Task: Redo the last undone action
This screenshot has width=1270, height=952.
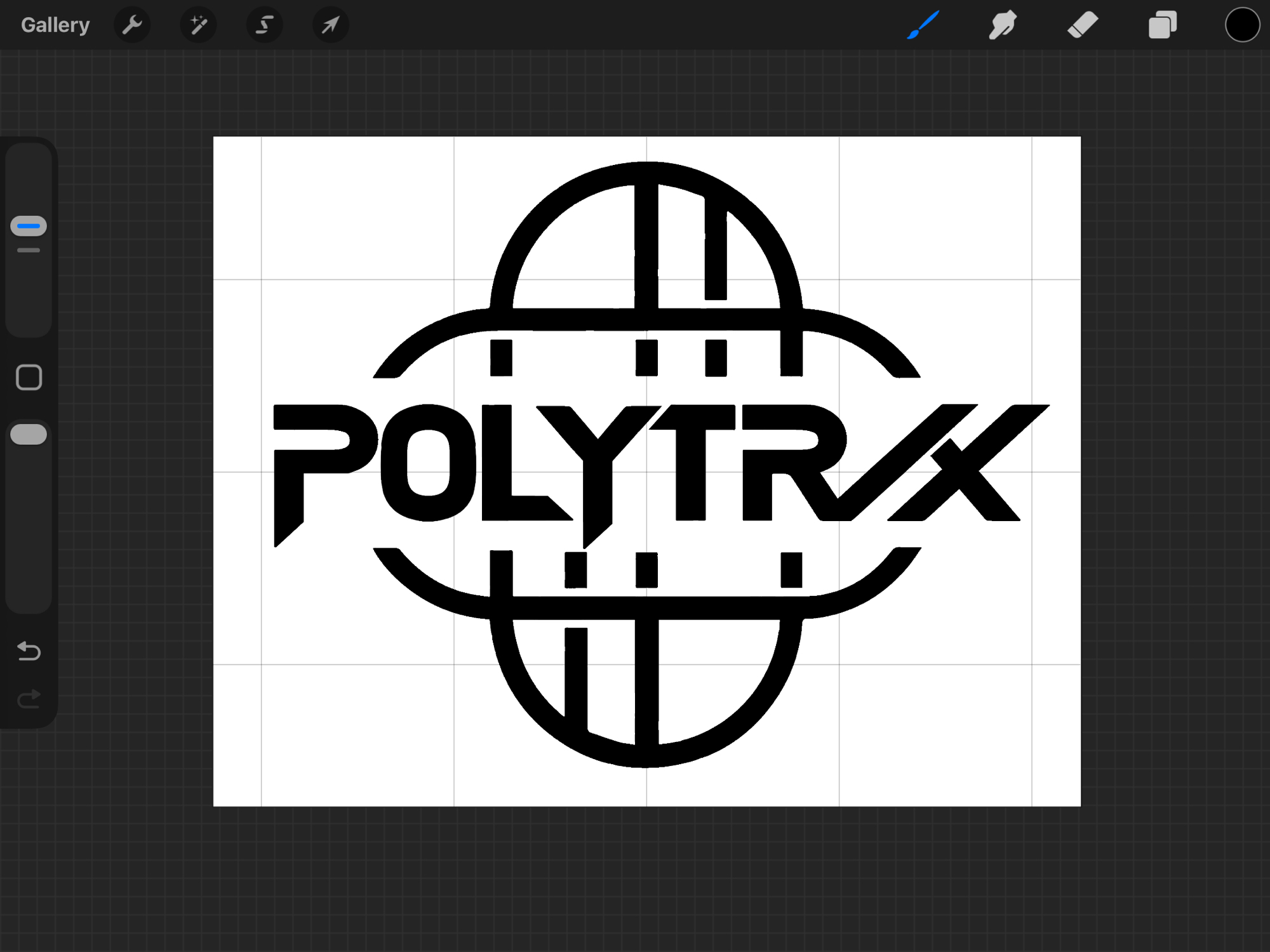Action: (29, 699)
